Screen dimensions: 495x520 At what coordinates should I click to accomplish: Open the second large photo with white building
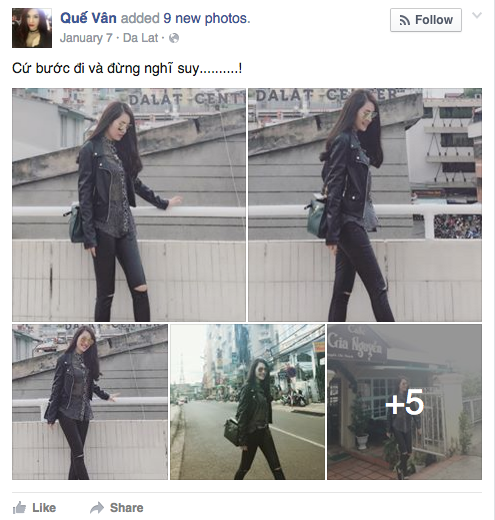pos(365,205)
